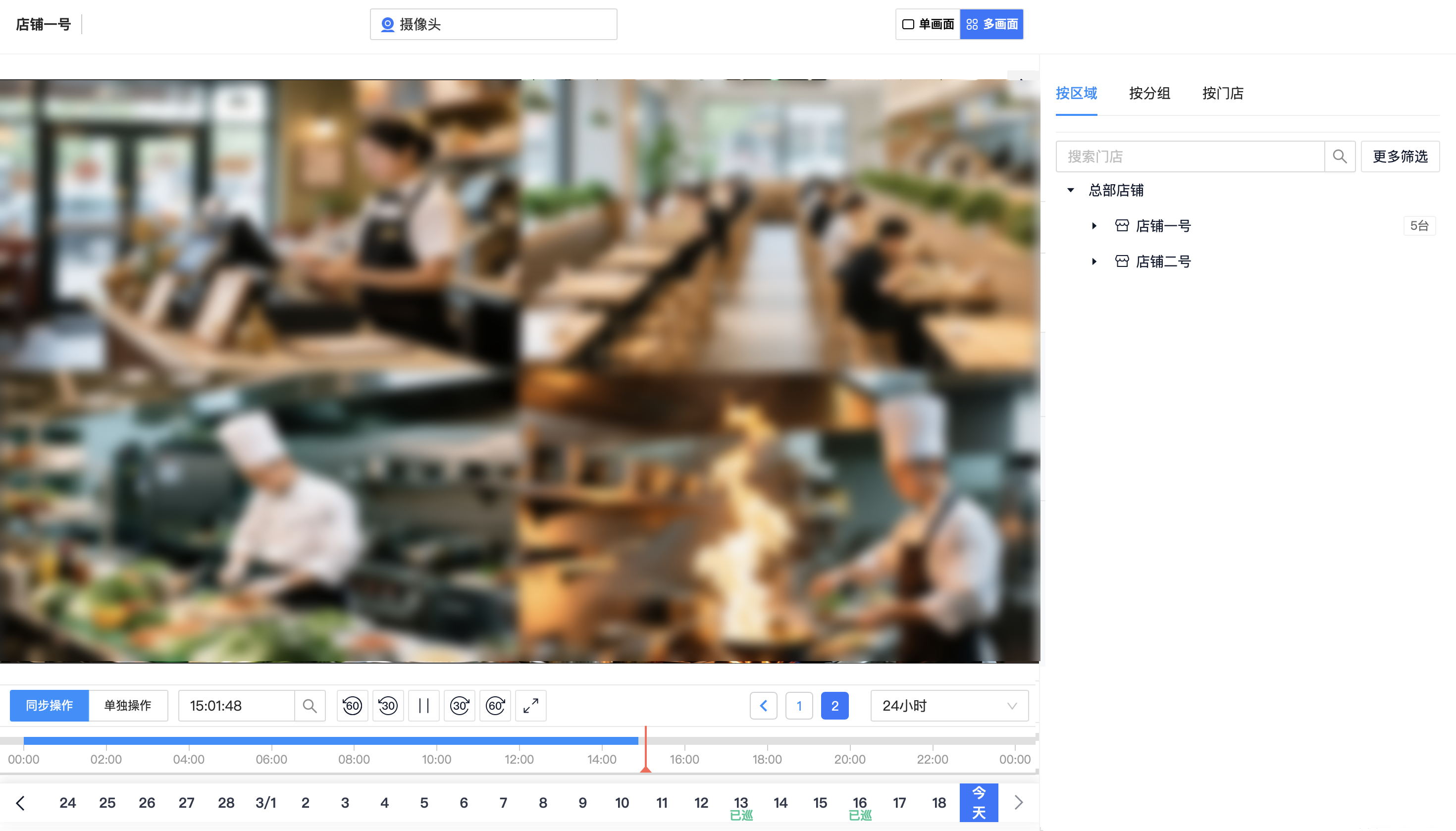Enter fullscreen with expand icon
The width and height of the screenshot is (1456, 831).
(531, 705)
